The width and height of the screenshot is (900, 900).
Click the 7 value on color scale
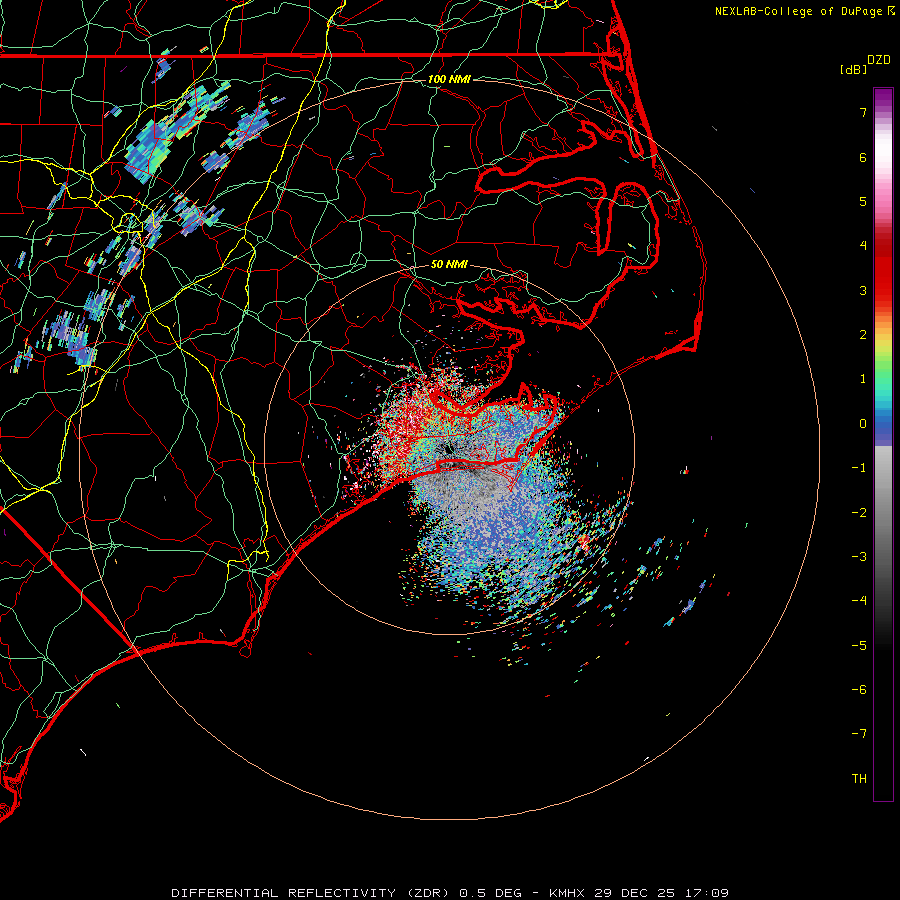point(863,112)
